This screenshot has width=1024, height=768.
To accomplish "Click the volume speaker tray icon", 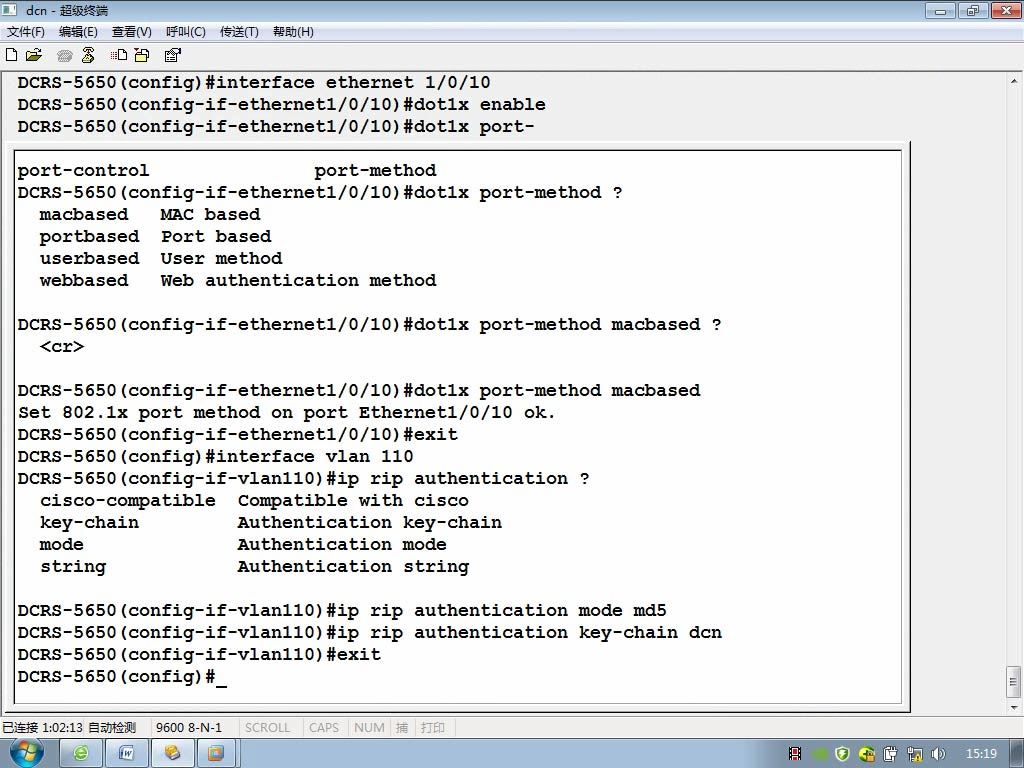I will [x=938, y=754].
